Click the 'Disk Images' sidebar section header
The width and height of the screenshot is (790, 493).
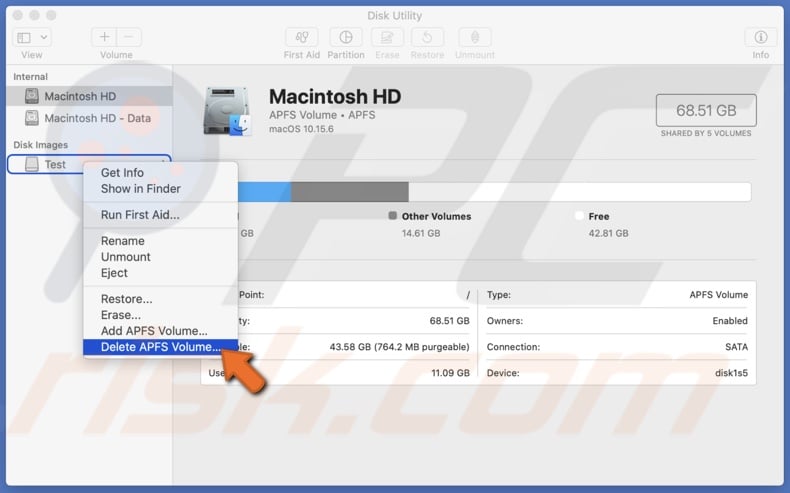[40, 145]
